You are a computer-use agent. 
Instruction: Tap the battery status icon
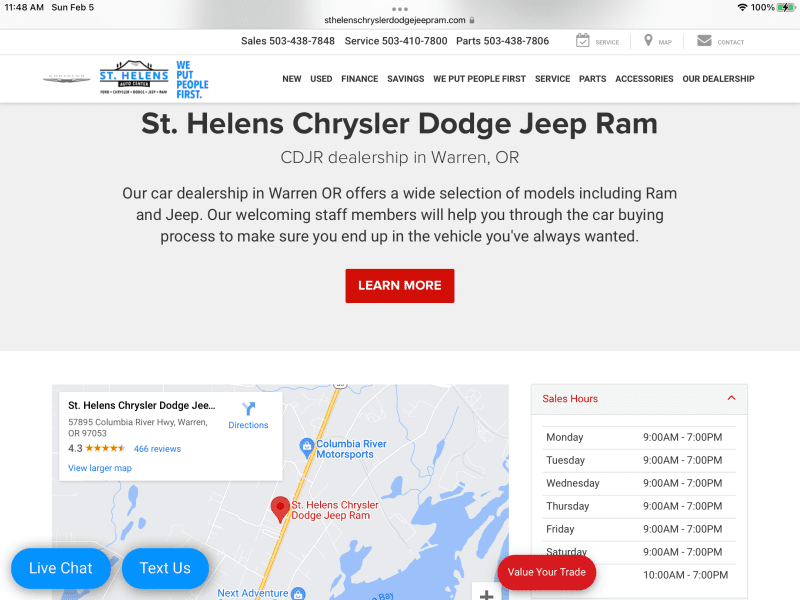tap(786, 7)
